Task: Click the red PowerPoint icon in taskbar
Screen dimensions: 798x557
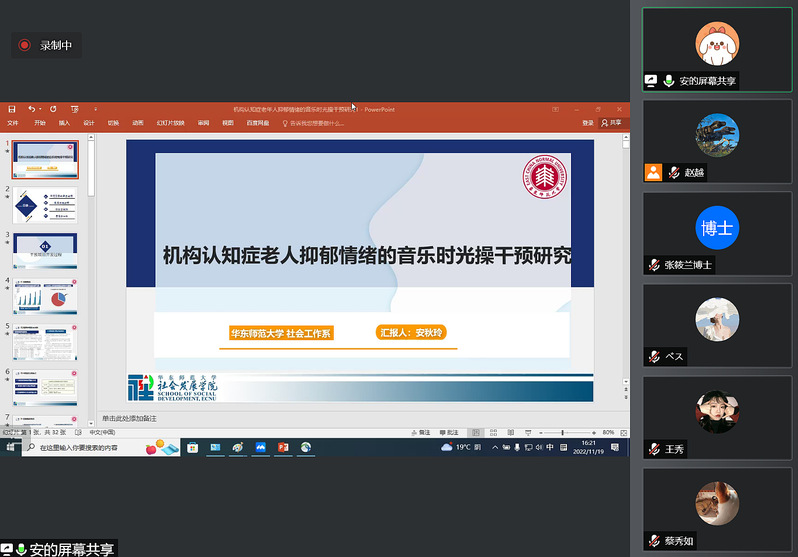Action: coord(283,448)
